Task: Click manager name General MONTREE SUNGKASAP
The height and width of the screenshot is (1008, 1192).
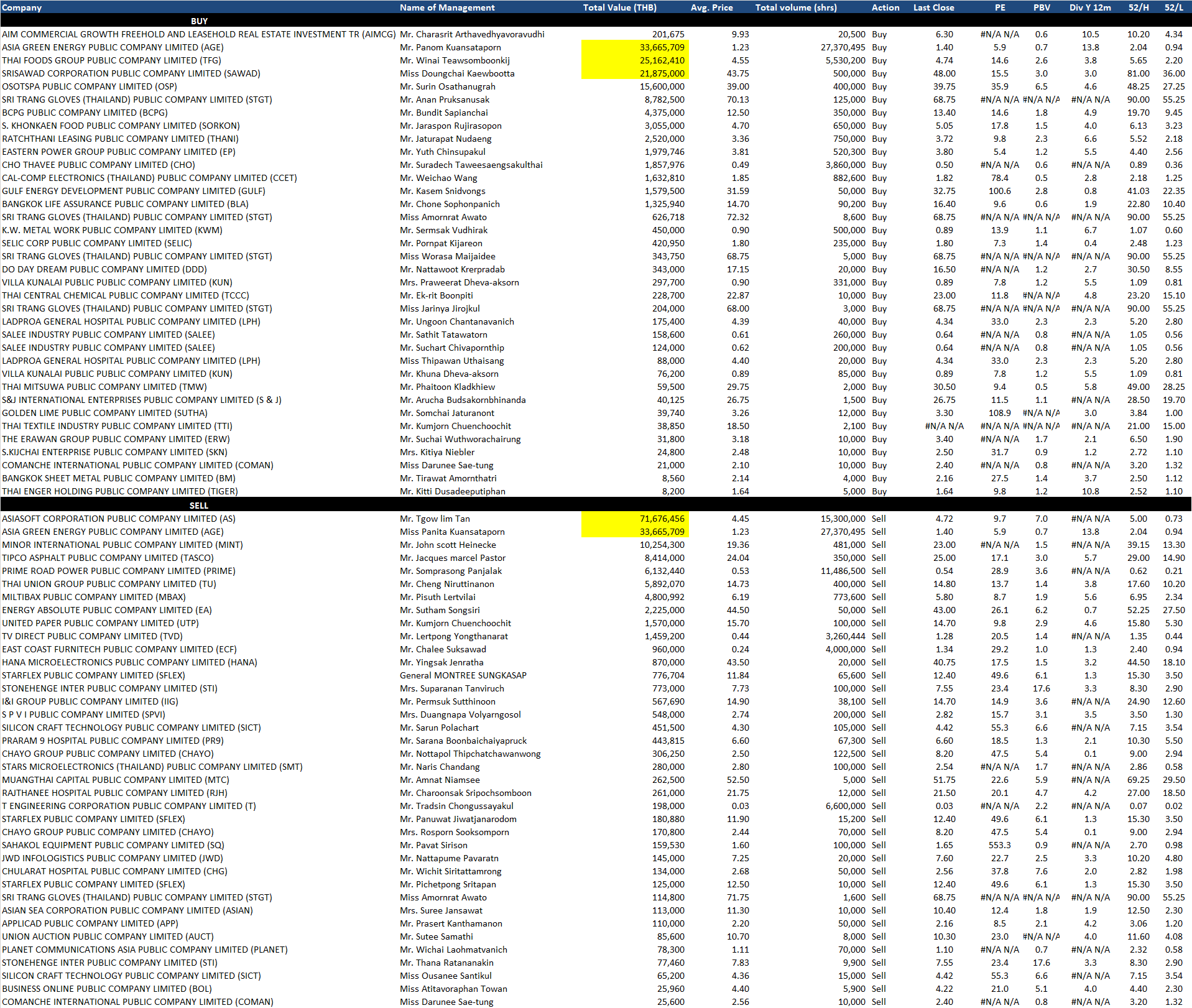Action: 463,675
